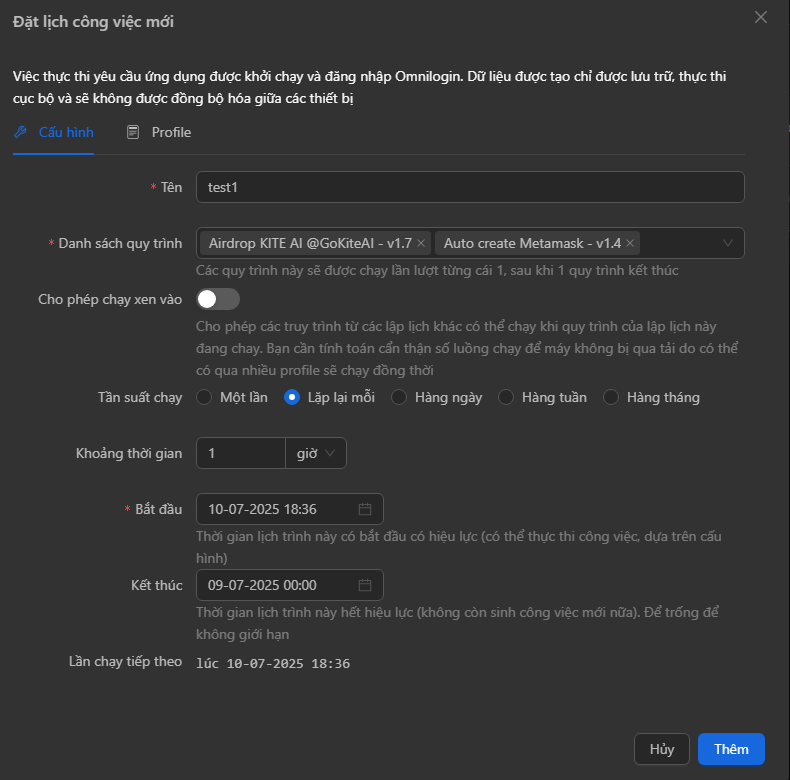790x780 pixels.
Task: Click calendar icon in Bắt đầu field
Action: click(x=365, y=509)
